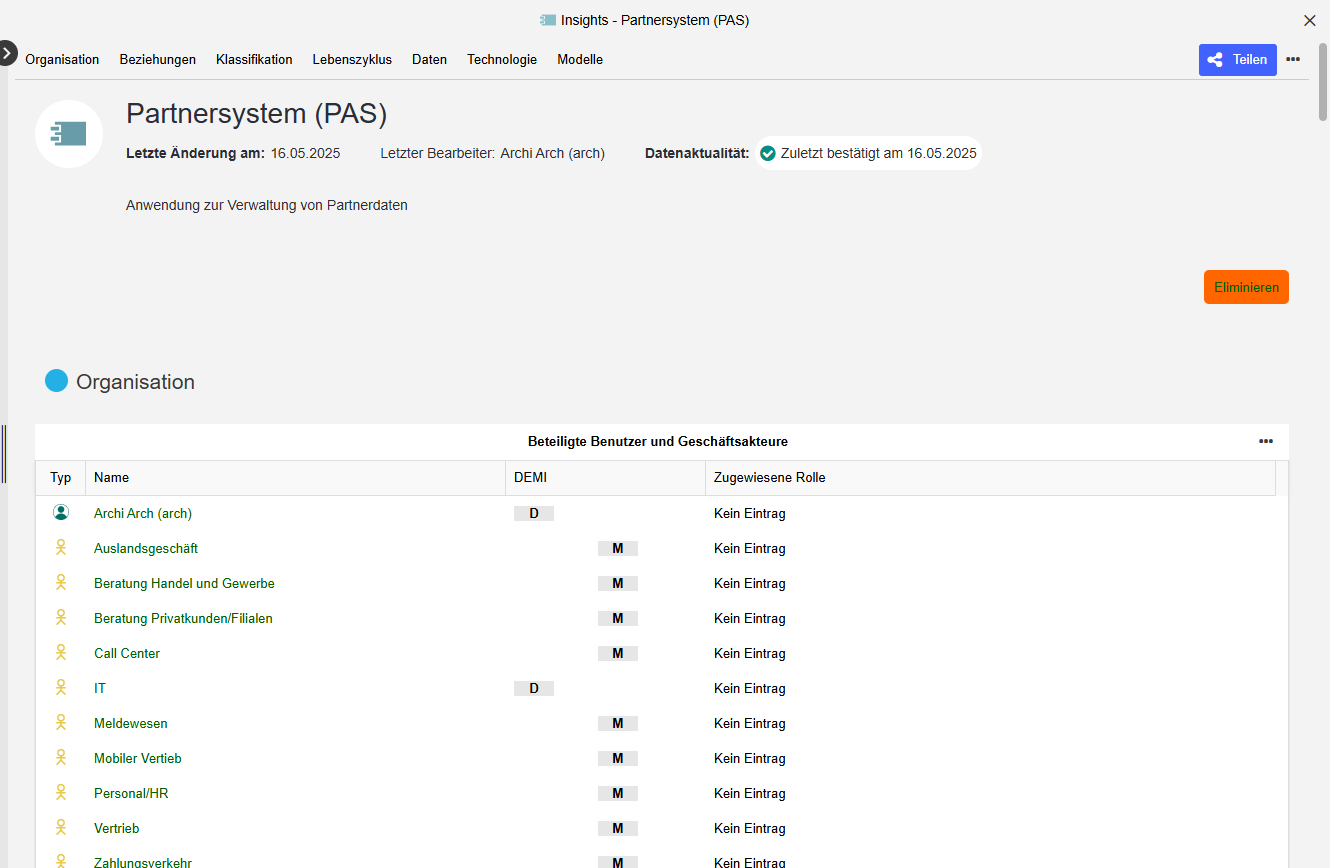
Task: Open the Lebenszyklus tab
Action: coord(352,59)
